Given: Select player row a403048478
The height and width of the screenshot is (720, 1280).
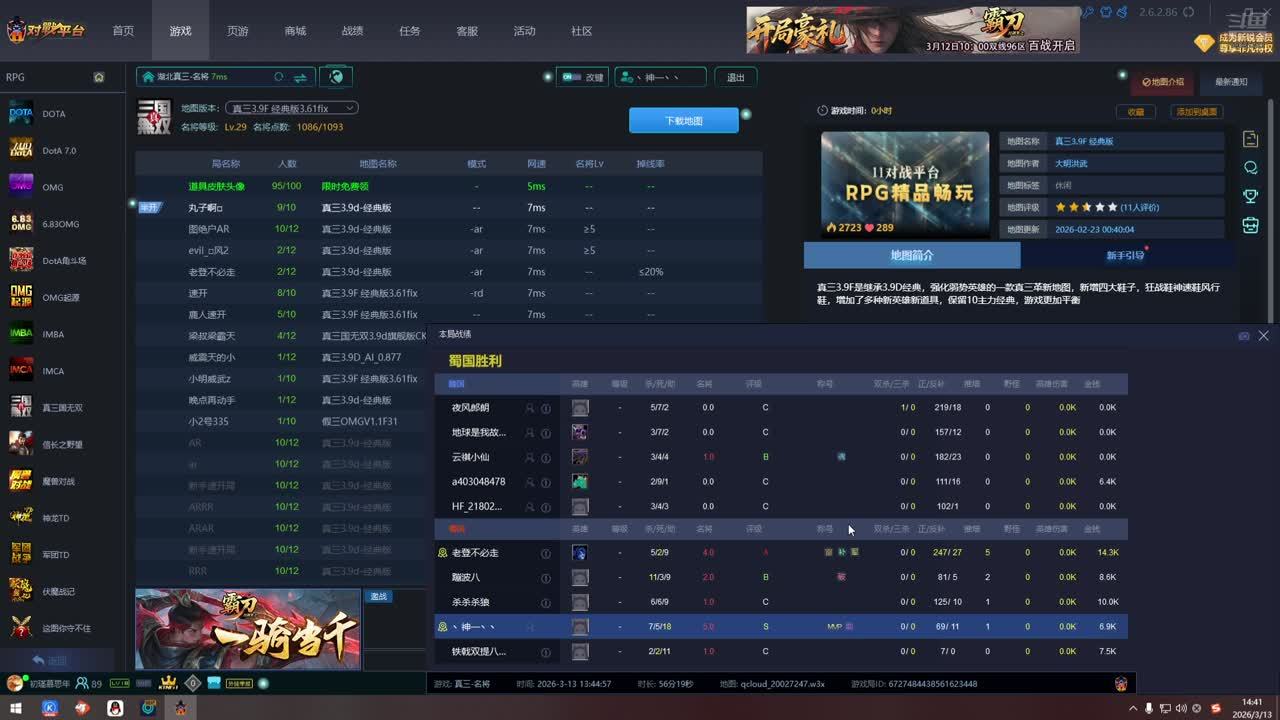Looking at the screenshot, I should (781, 481).
